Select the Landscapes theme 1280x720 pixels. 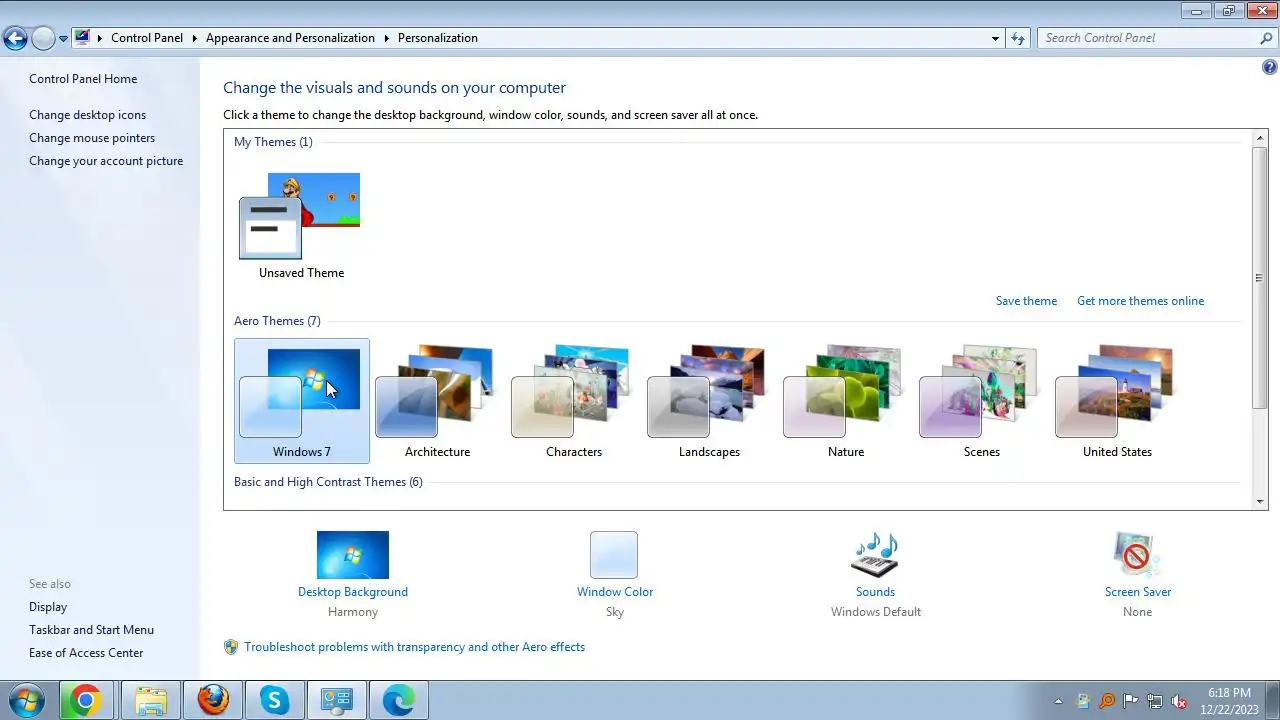[709, 401]
